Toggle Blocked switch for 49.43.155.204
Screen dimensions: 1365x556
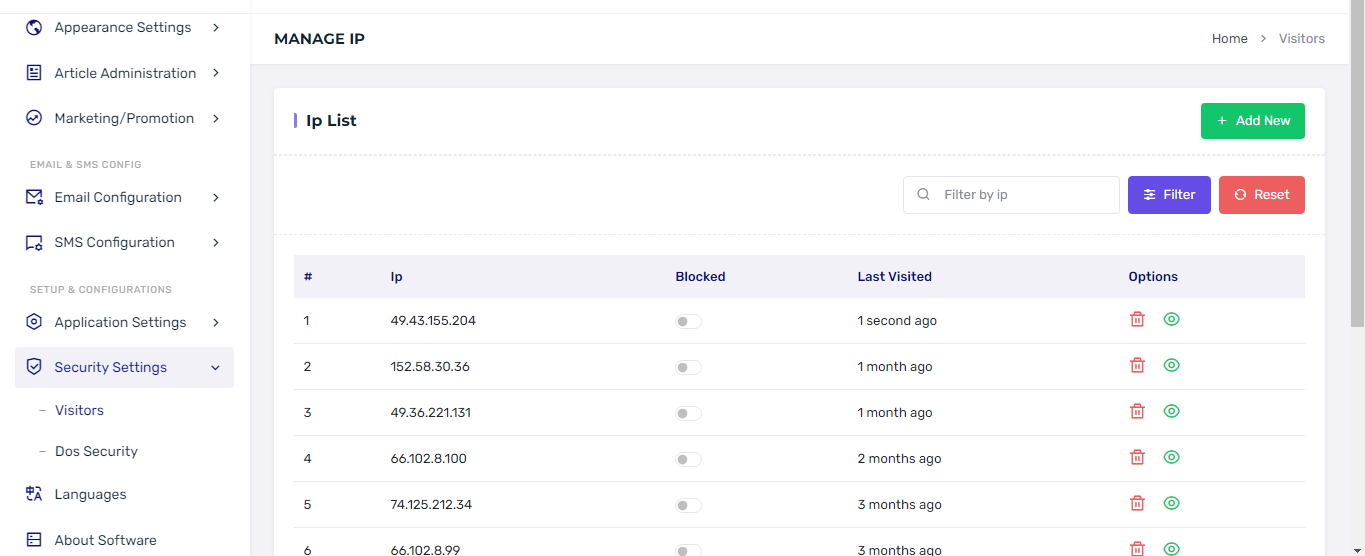tap(688, 321)
